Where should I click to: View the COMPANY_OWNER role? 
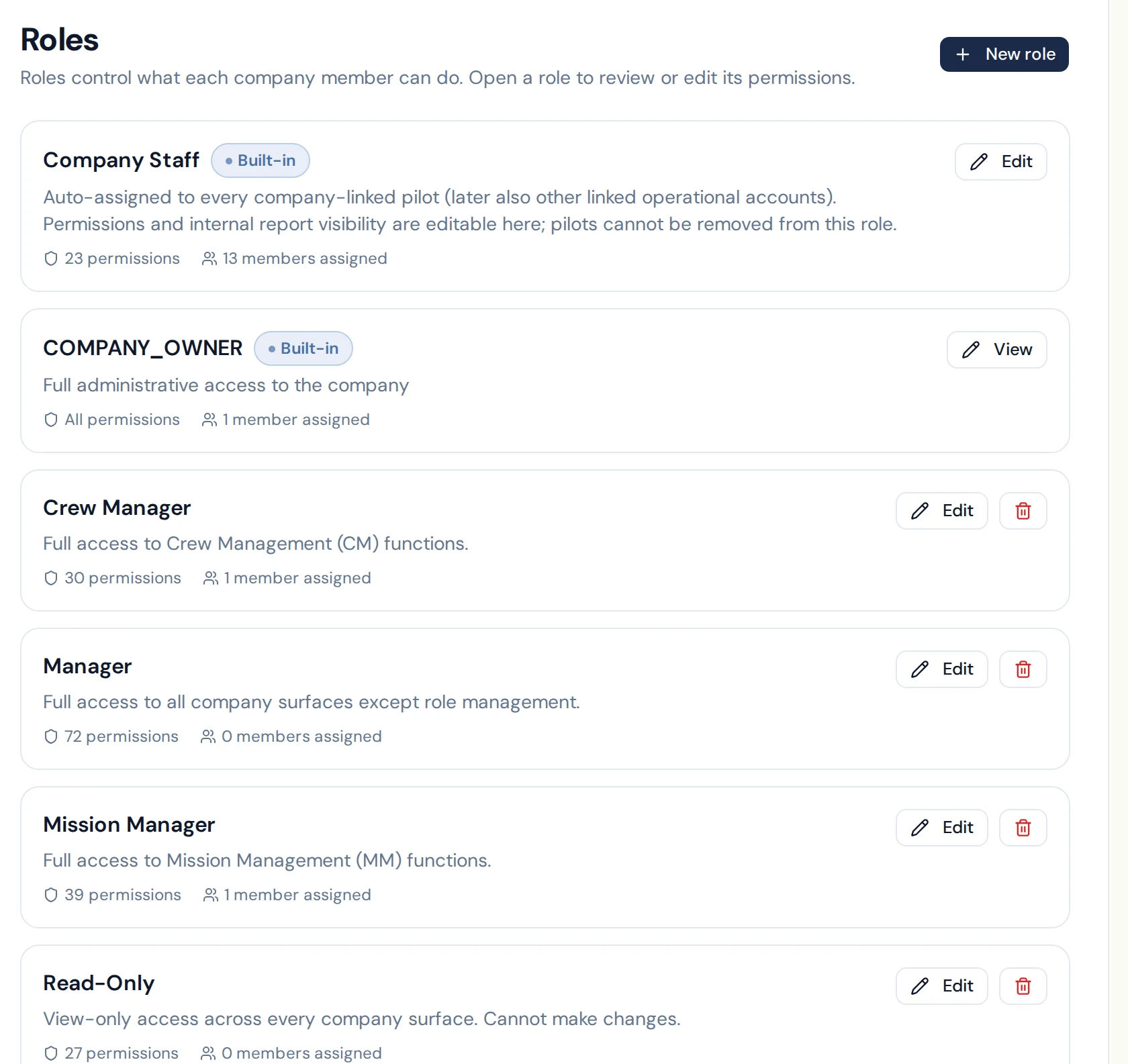point(996,350)
